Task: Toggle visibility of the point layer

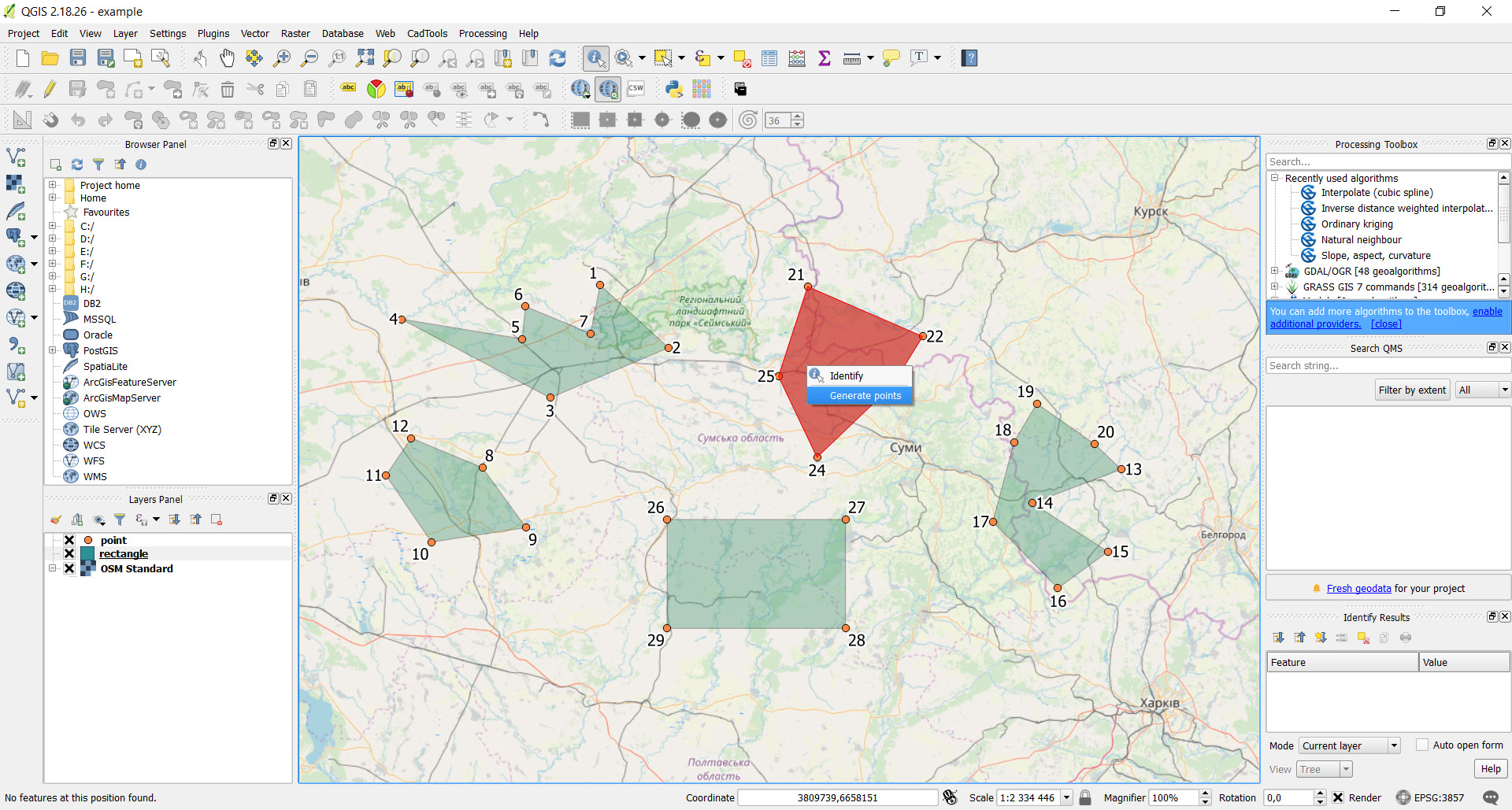Action: (69, 540)
